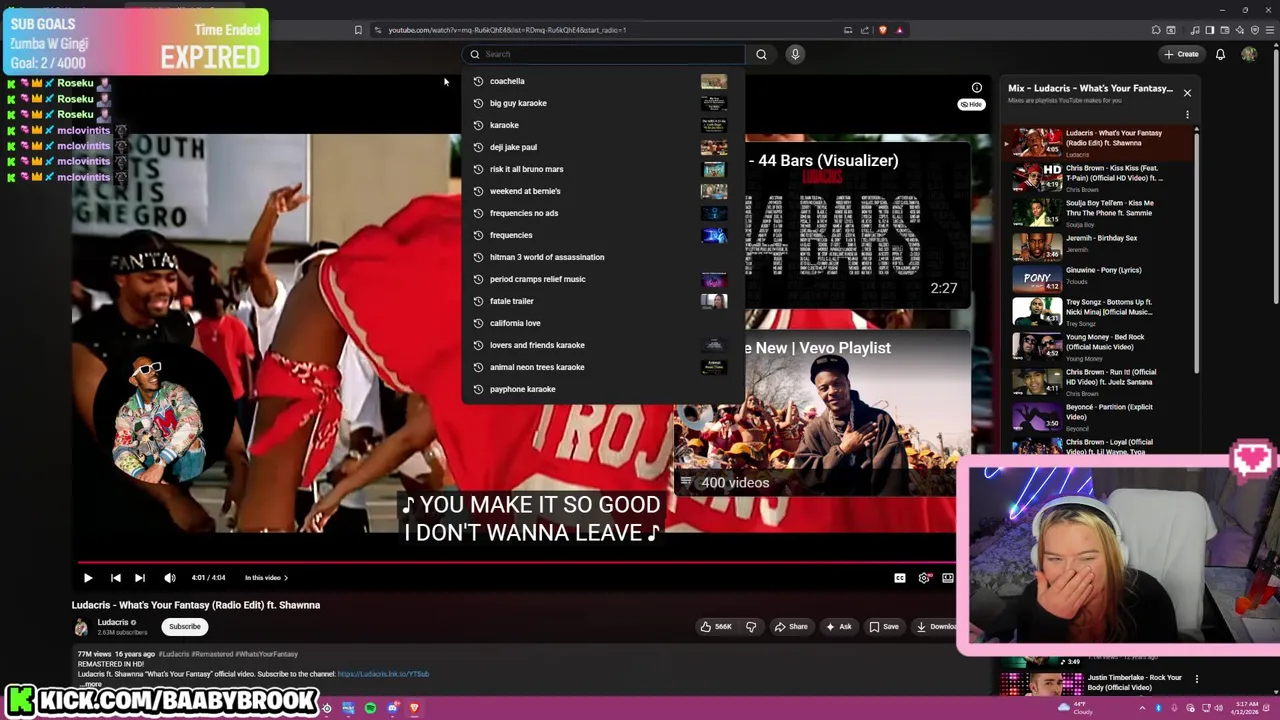Image resolution: width=1280 pixels, height=720 pixels.
Task: Click the Hide end-screen button
Action: click(972, 104)
